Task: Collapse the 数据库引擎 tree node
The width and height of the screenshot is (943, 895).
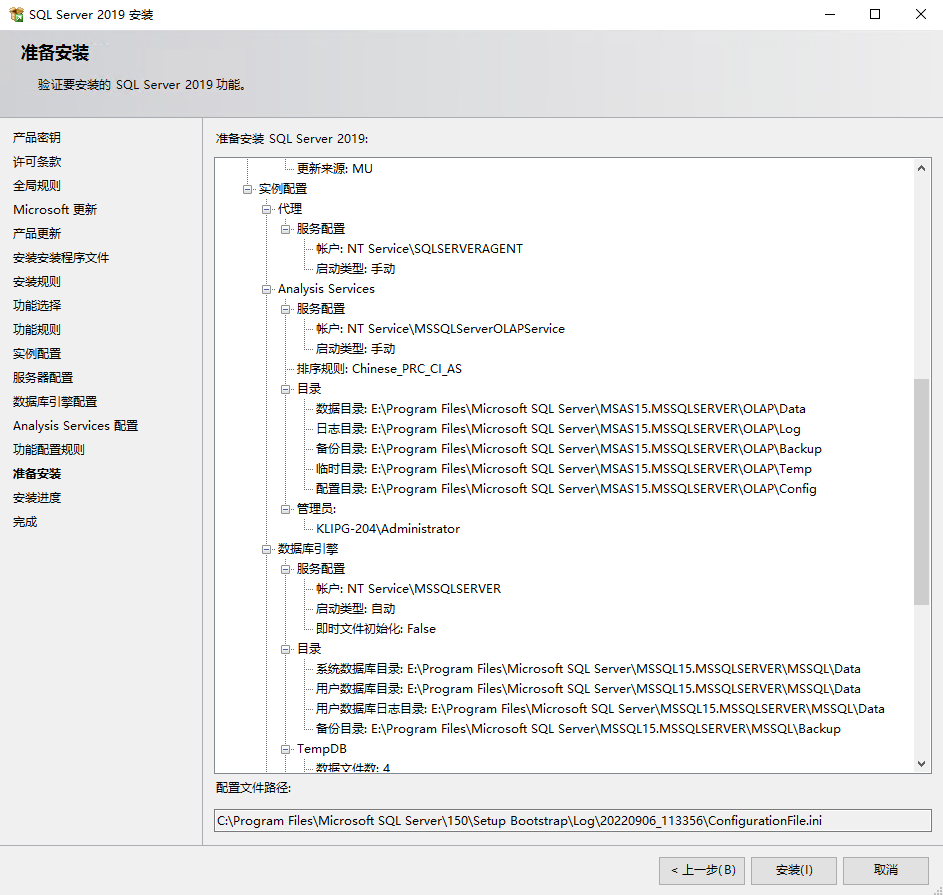Action: pyautogui.click(x=266, y=549)
